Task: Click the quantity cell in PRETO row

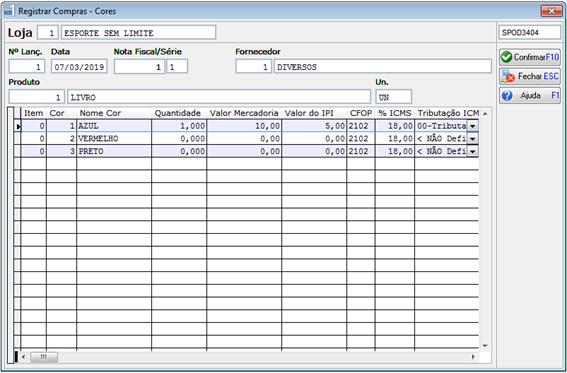Action: pyautogui.click(x=179, y=151)
